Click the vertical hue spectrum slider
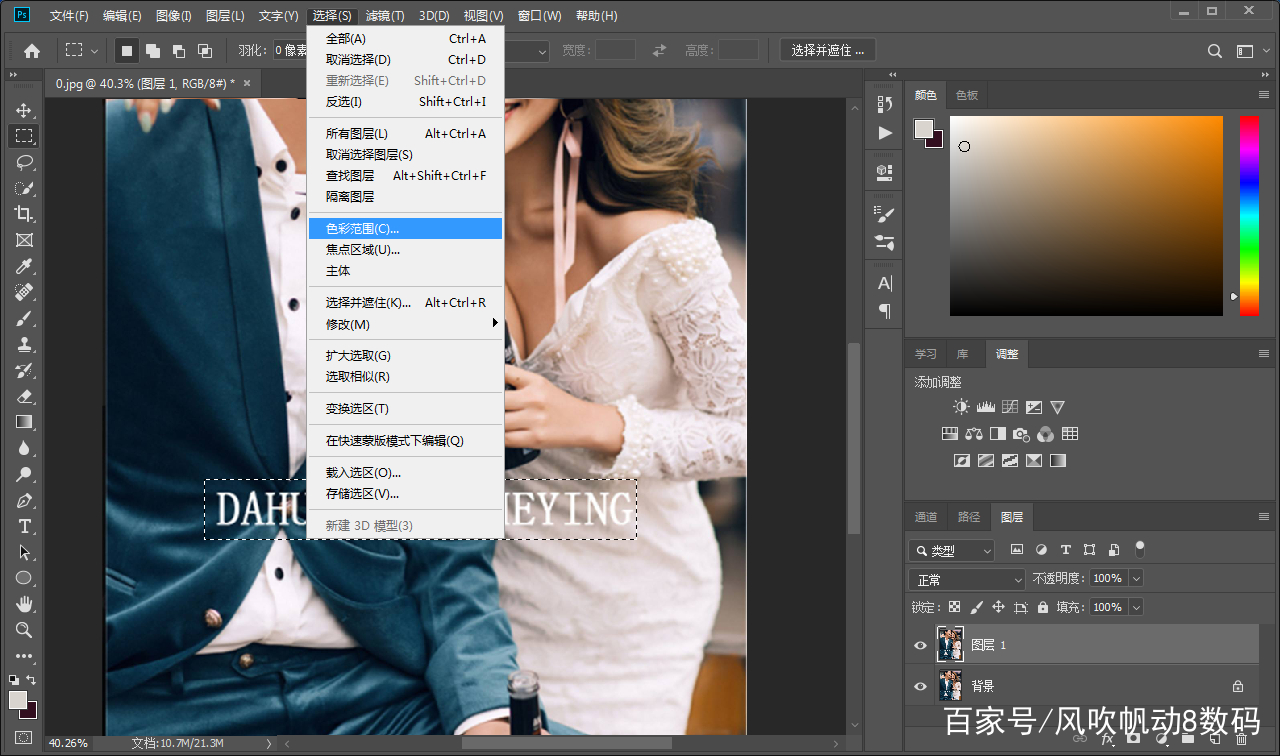This screenshot has width=1280, height=756. [x=1249, y=215]
